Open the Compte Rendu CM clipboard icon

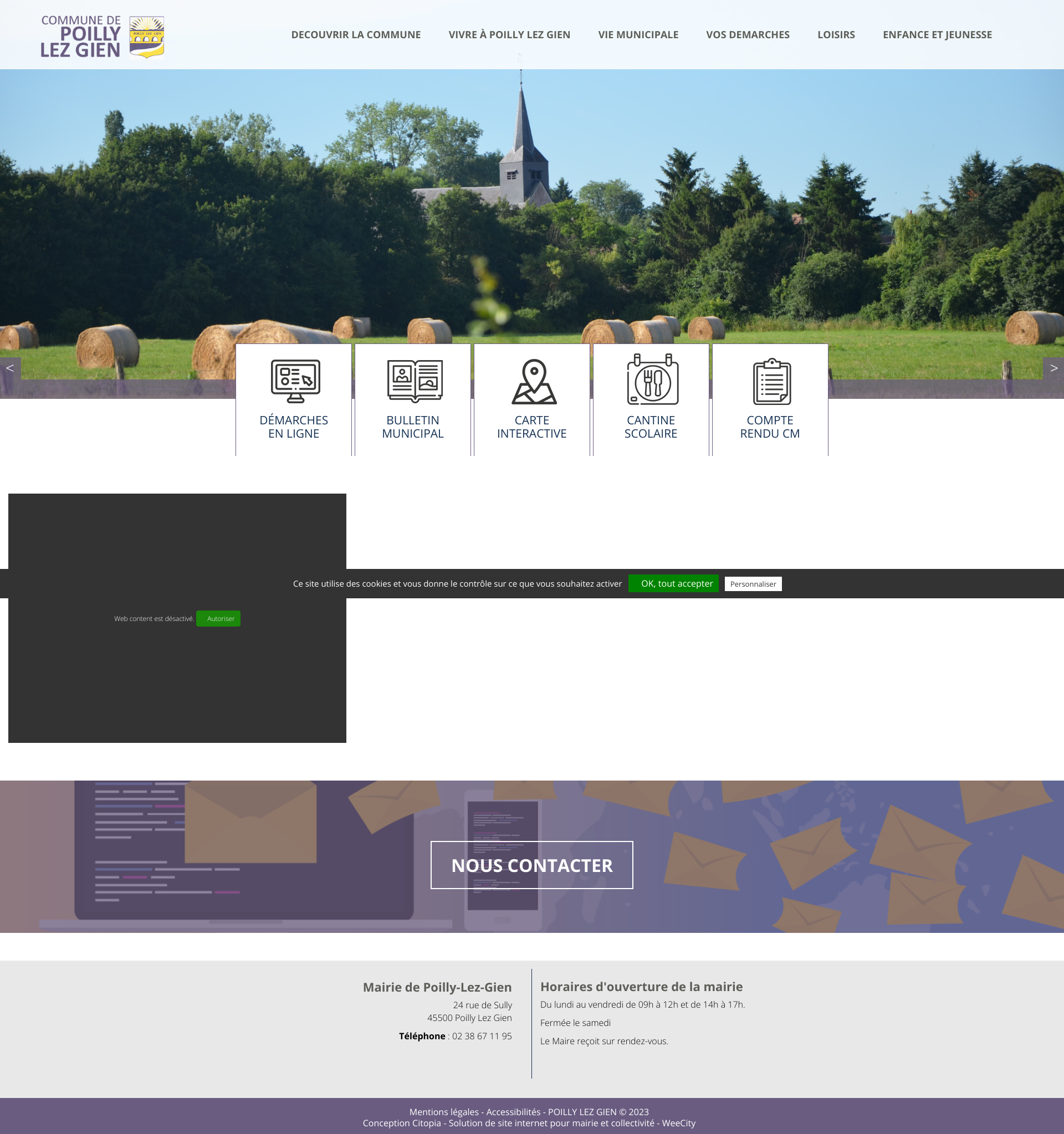tap(772, 382)
